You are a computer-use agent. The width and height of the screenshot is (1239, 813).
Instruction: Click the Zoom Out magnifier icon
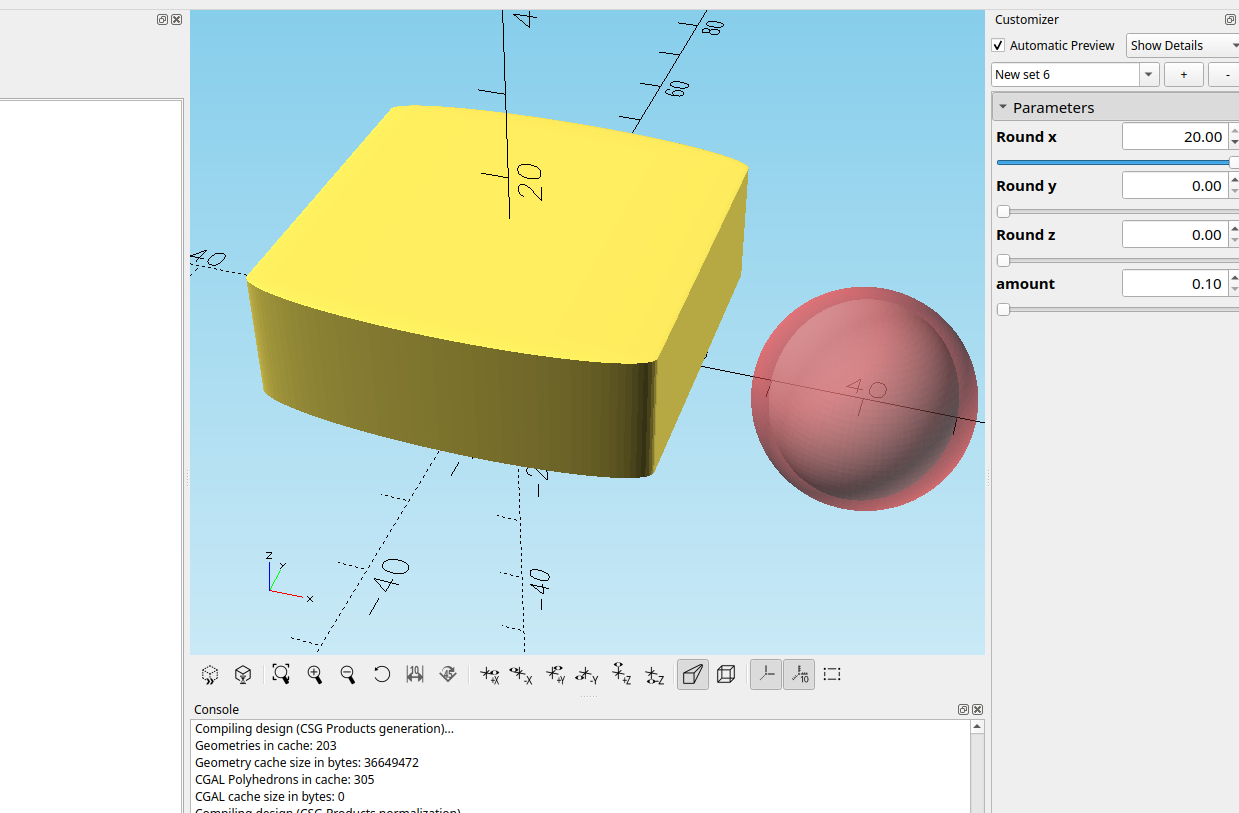click(348, 675)
